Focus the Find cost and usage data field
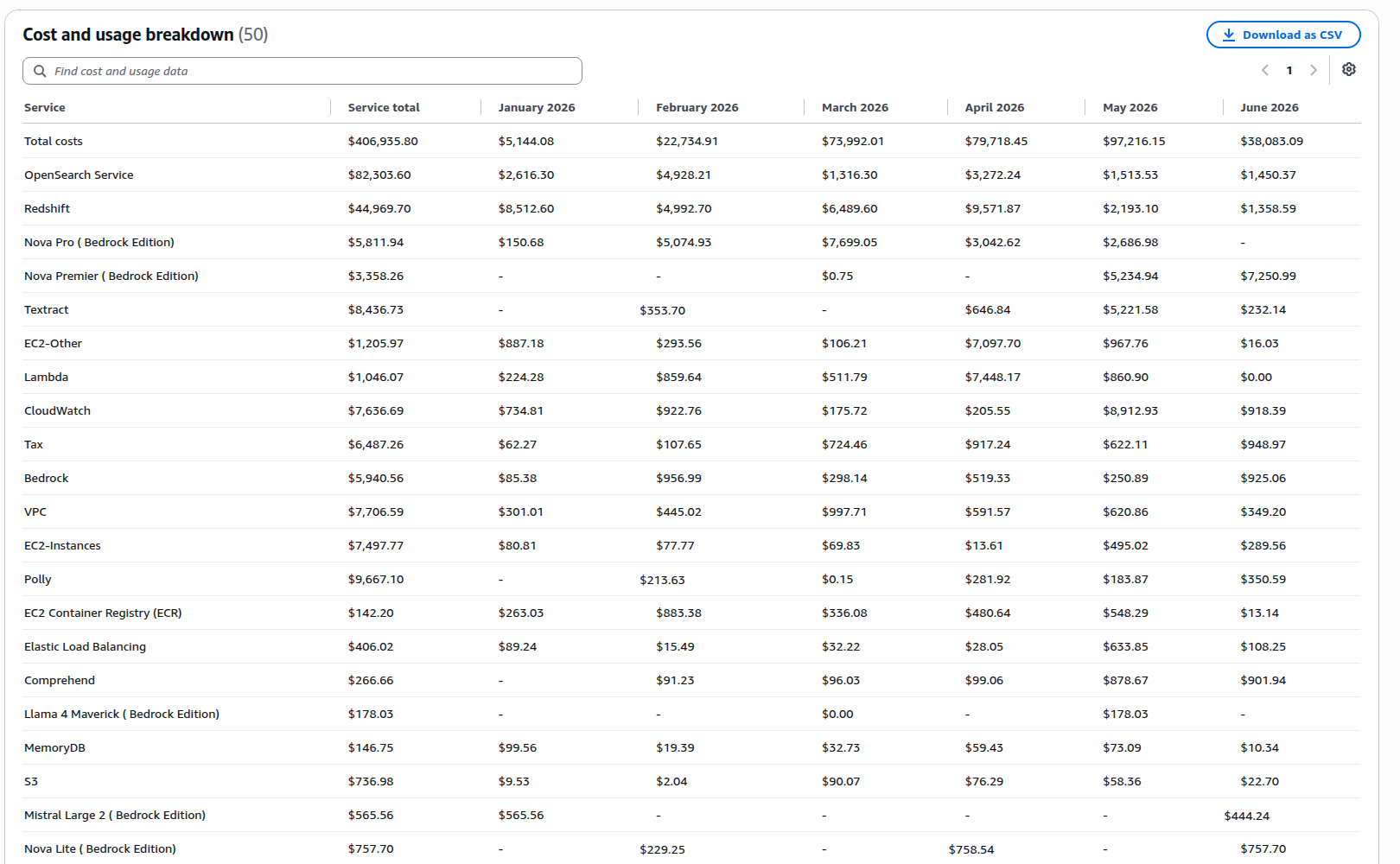 tap(302, 71)
